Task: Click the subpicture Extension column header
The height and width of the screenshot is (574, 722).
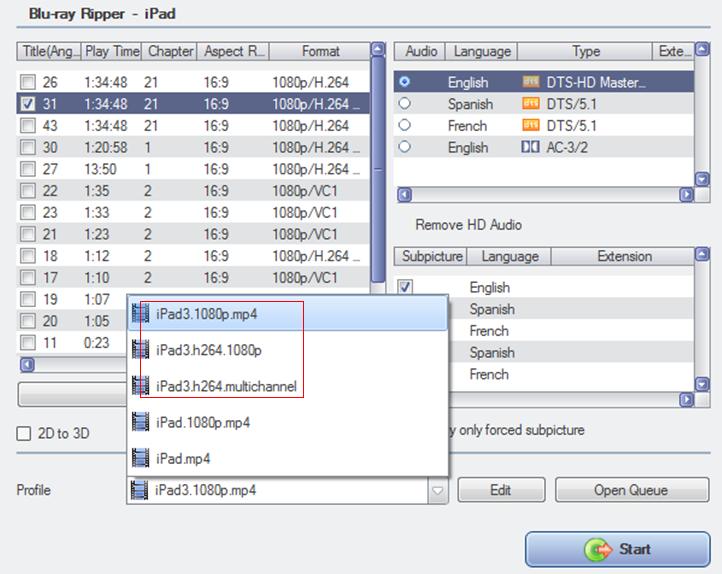Action: (624, 256)
